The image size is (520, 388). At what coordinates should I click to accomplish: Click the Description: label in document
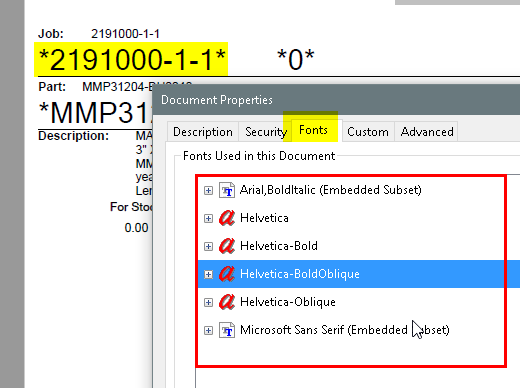[x=73, y=136]
